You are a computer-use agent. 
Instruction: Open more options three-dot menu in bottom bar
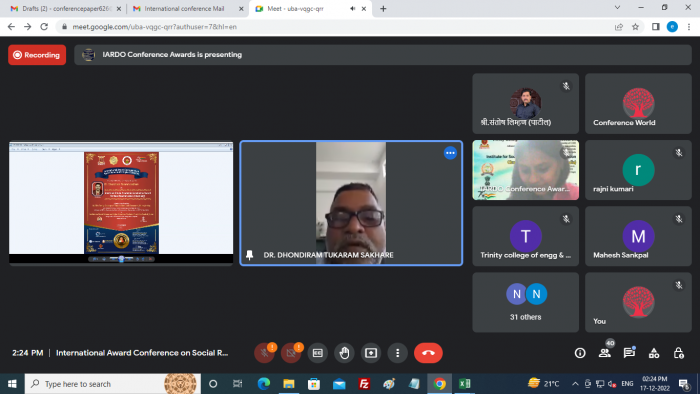coord(398,353)
